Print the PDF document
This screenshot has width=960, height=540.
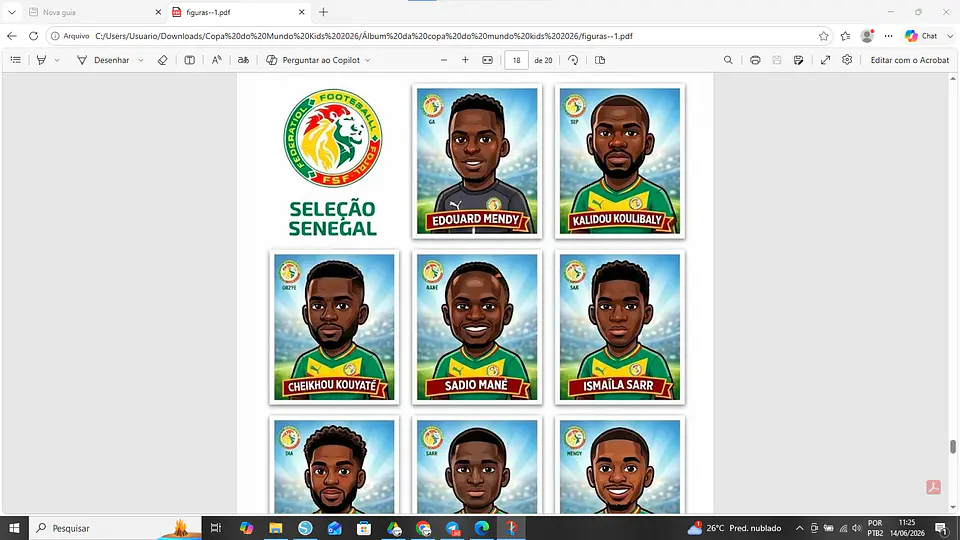click(x=755, y=60)
